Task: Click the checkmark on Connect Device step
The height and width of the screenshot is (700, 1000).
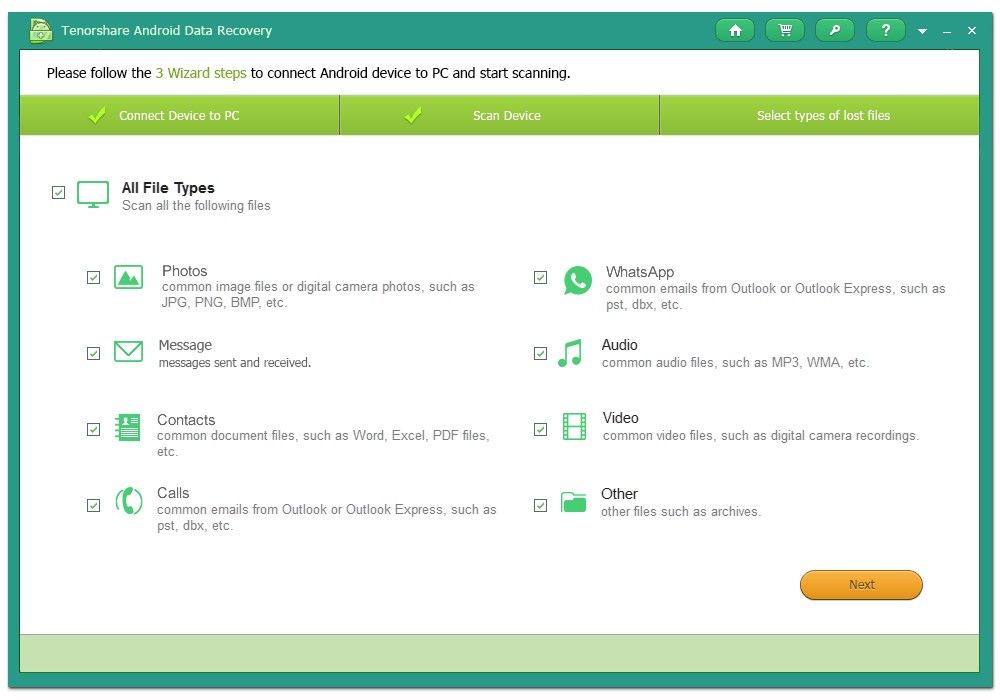Action: tap(98, 115)
